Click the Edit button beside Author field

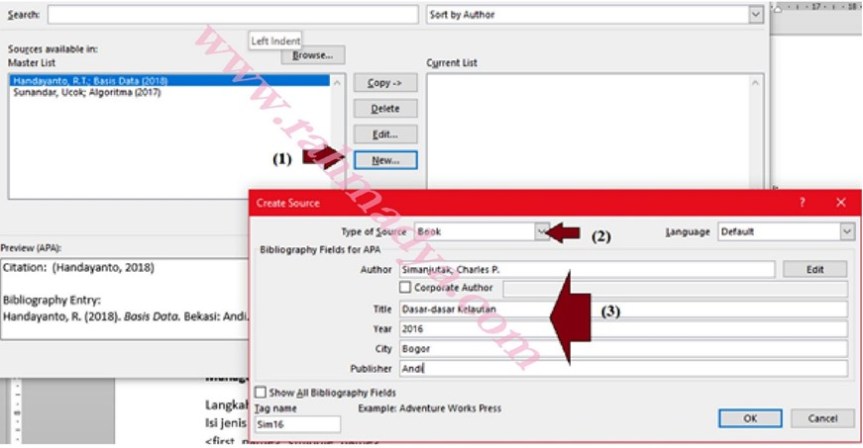point(814,269)
